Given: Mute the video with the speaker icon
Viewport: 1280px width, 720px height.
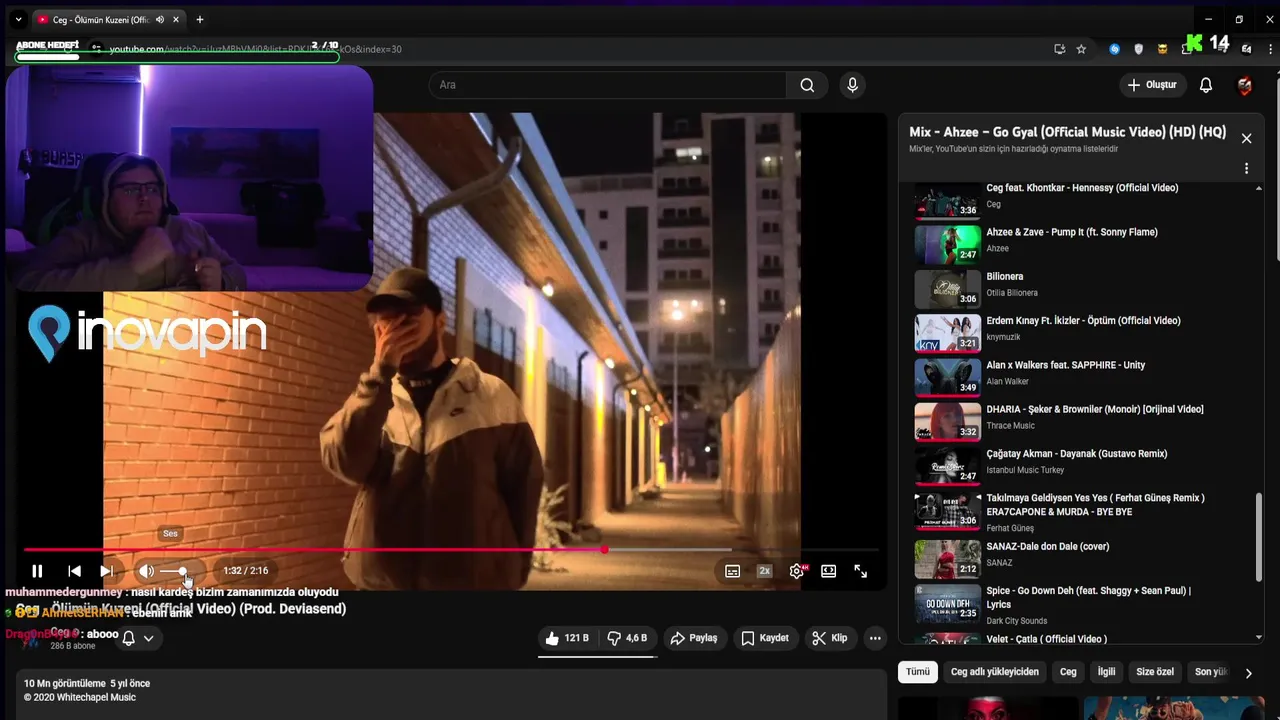Looking at the screenshot, I should pyautogui.click(x=146, y=571).
